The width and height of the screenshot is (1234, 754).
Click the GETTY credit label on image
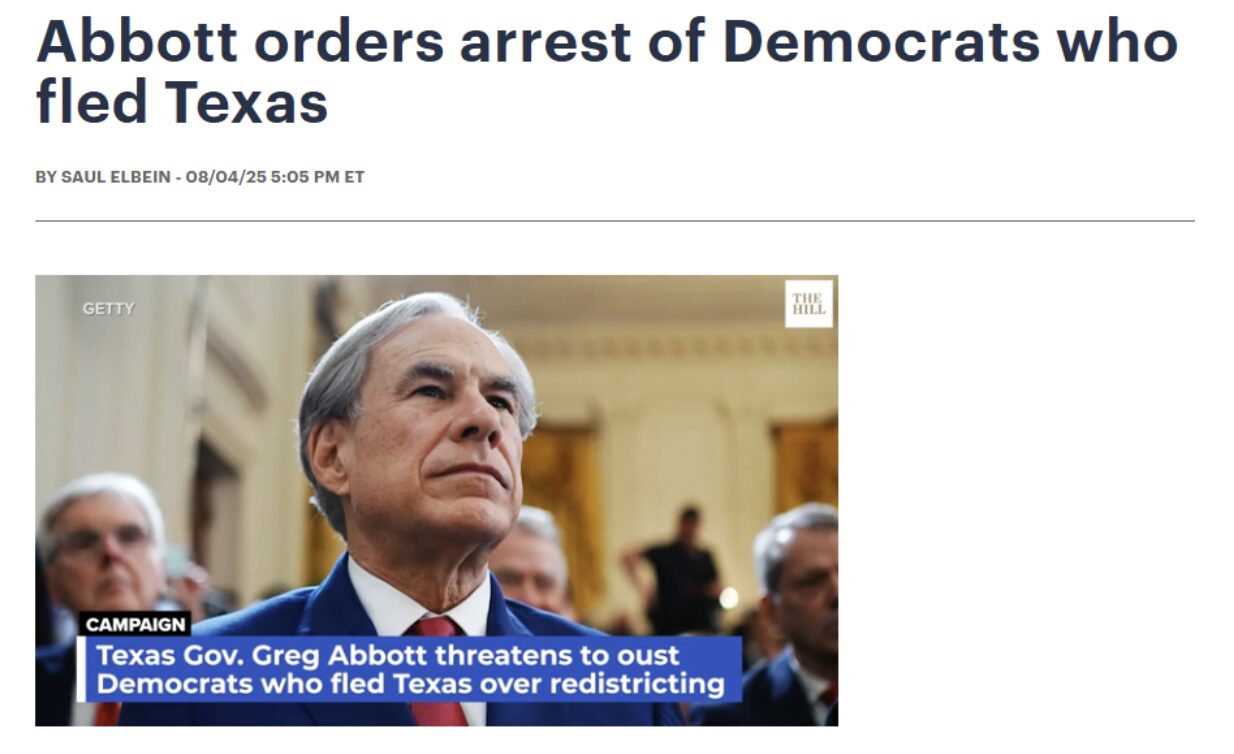pos(108,309)
